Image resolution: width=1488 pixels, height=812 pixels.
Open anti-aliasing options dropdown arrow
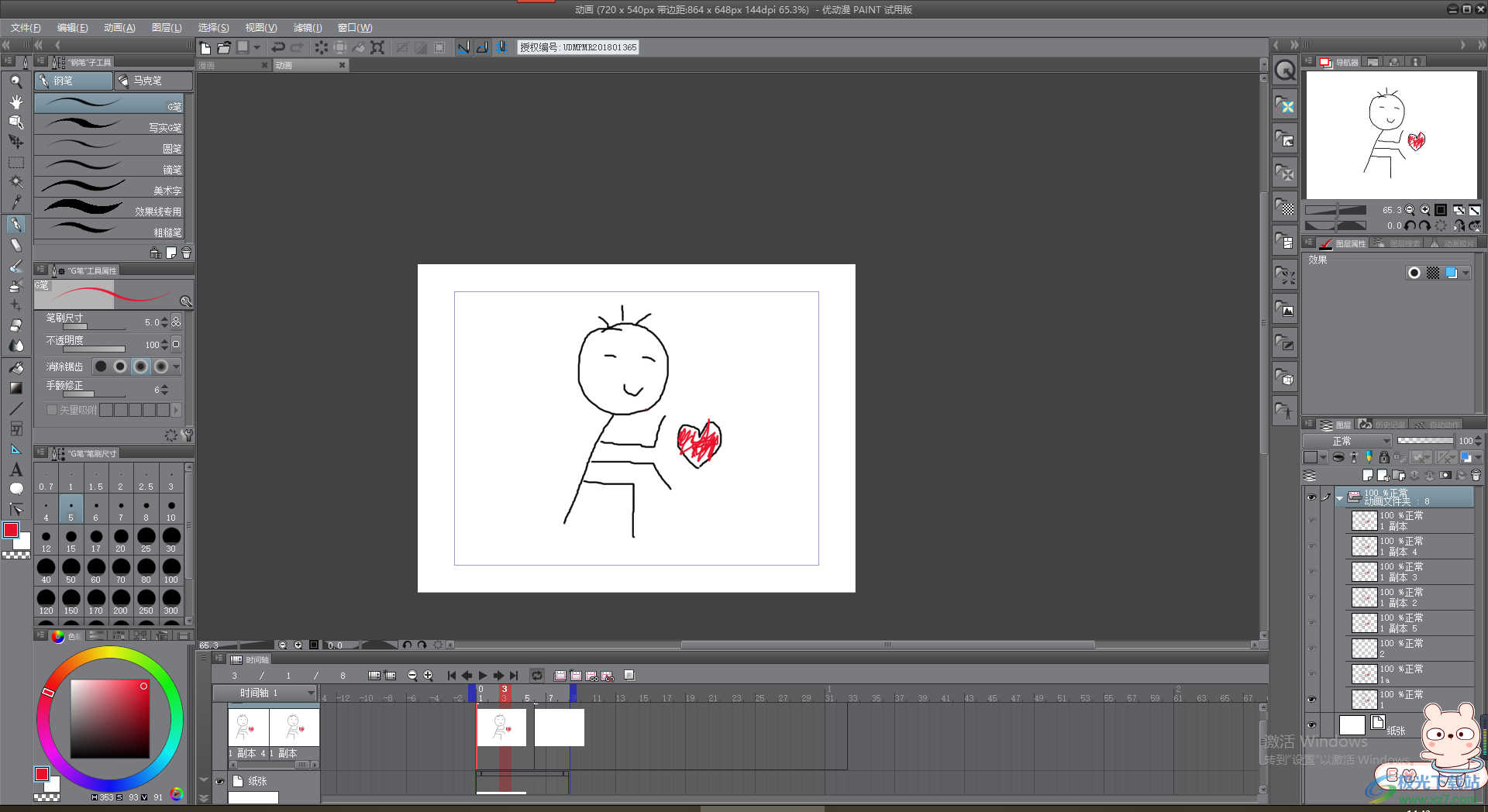[x=177, y=366]
